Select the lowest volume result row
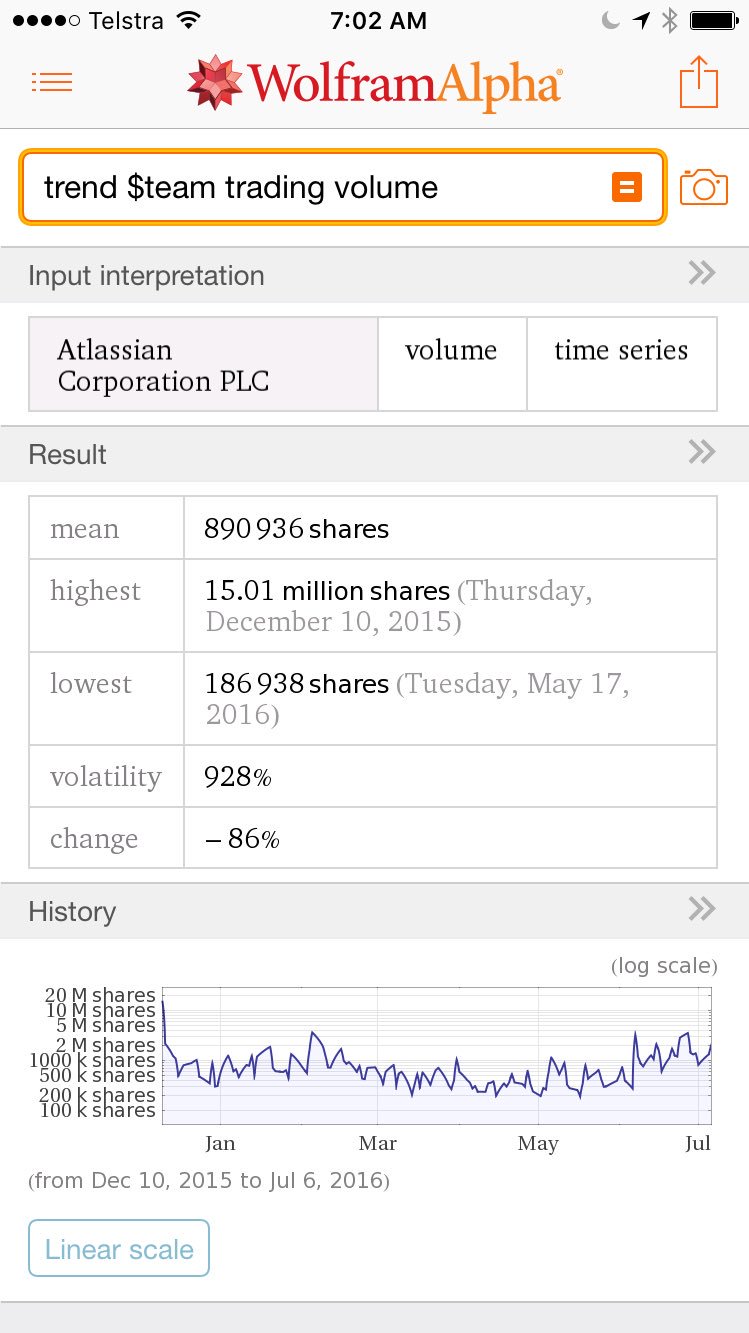 click(x=372, y=698)
